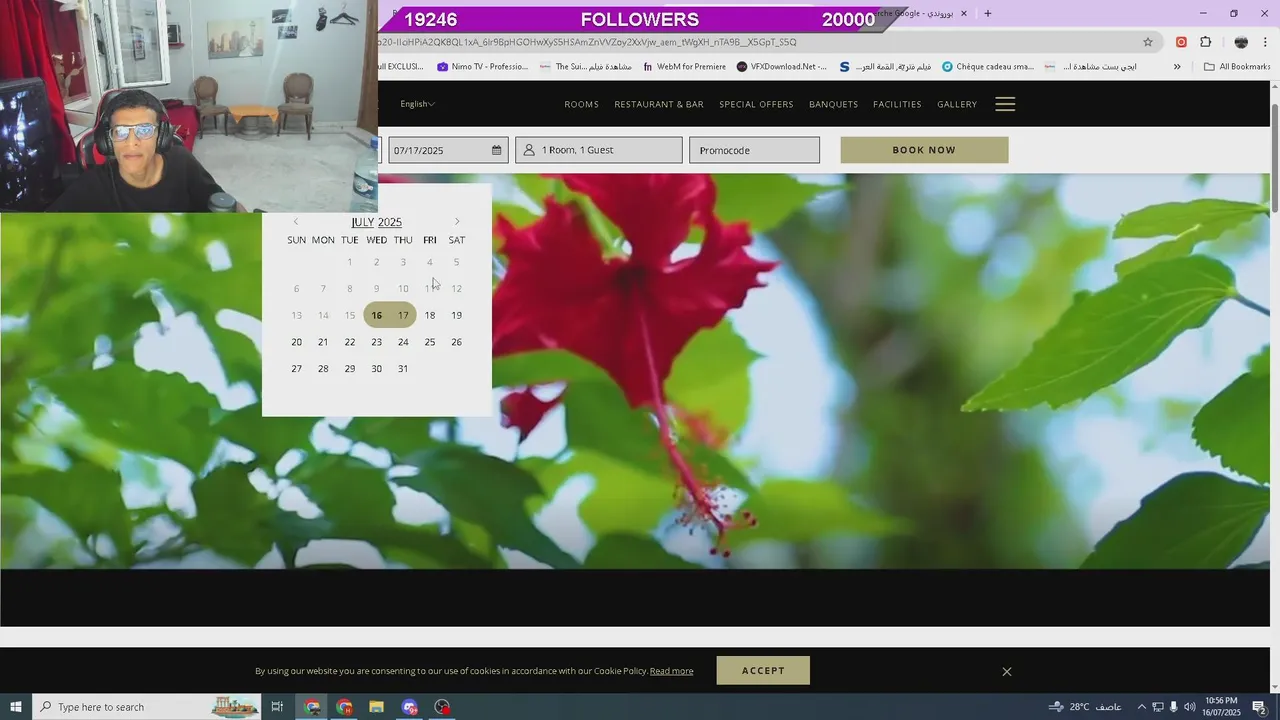Open the Windows Start menu

[15, 707]
